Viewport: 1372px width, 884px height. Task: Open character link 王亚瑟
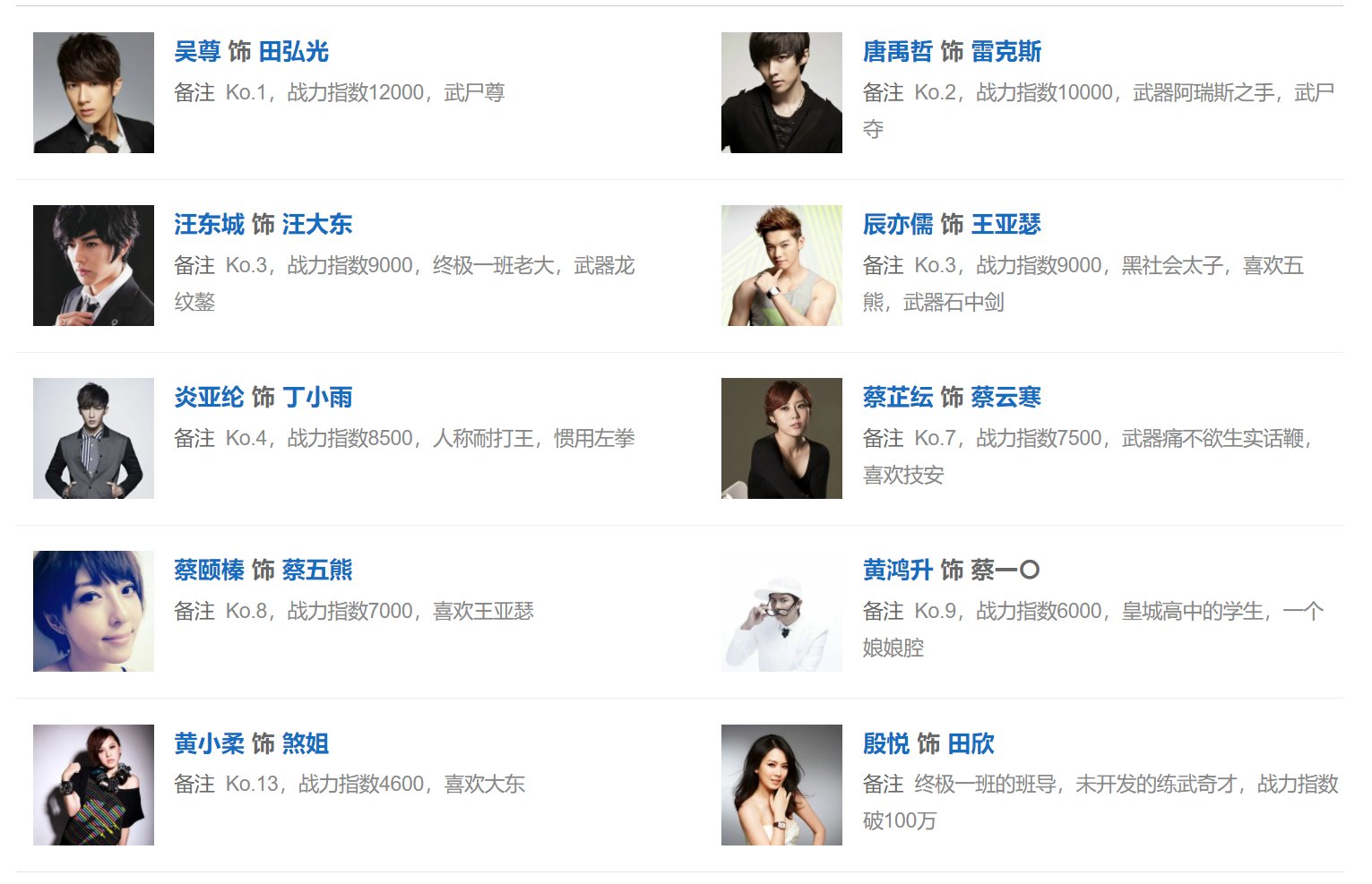point(1006,225)
